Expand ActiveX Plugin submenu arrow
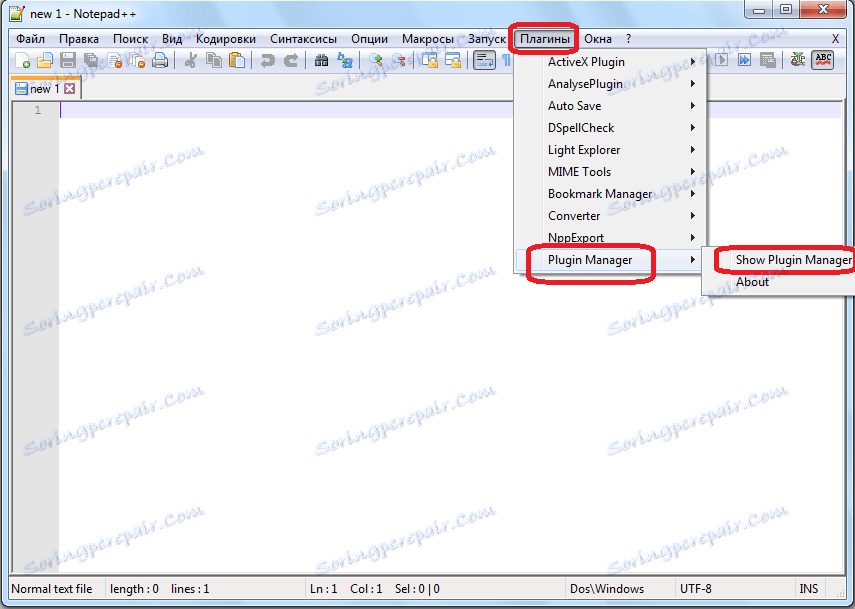Screen dimensions: 855x609 (693, 62)
